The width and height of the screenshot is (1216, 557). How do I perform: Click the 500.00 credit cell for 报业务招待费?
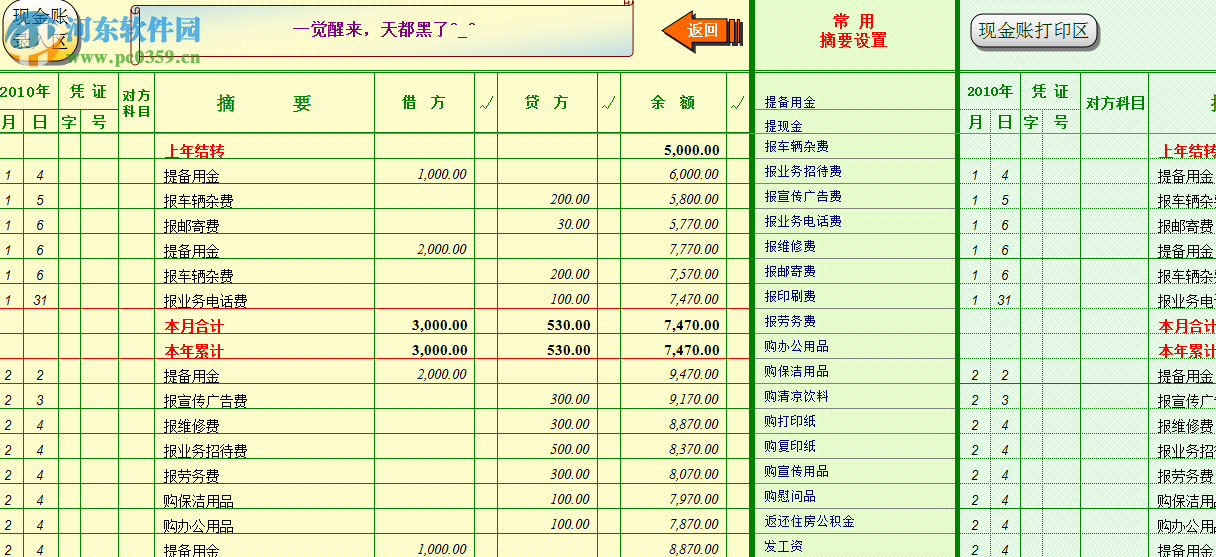pos(570,450)
